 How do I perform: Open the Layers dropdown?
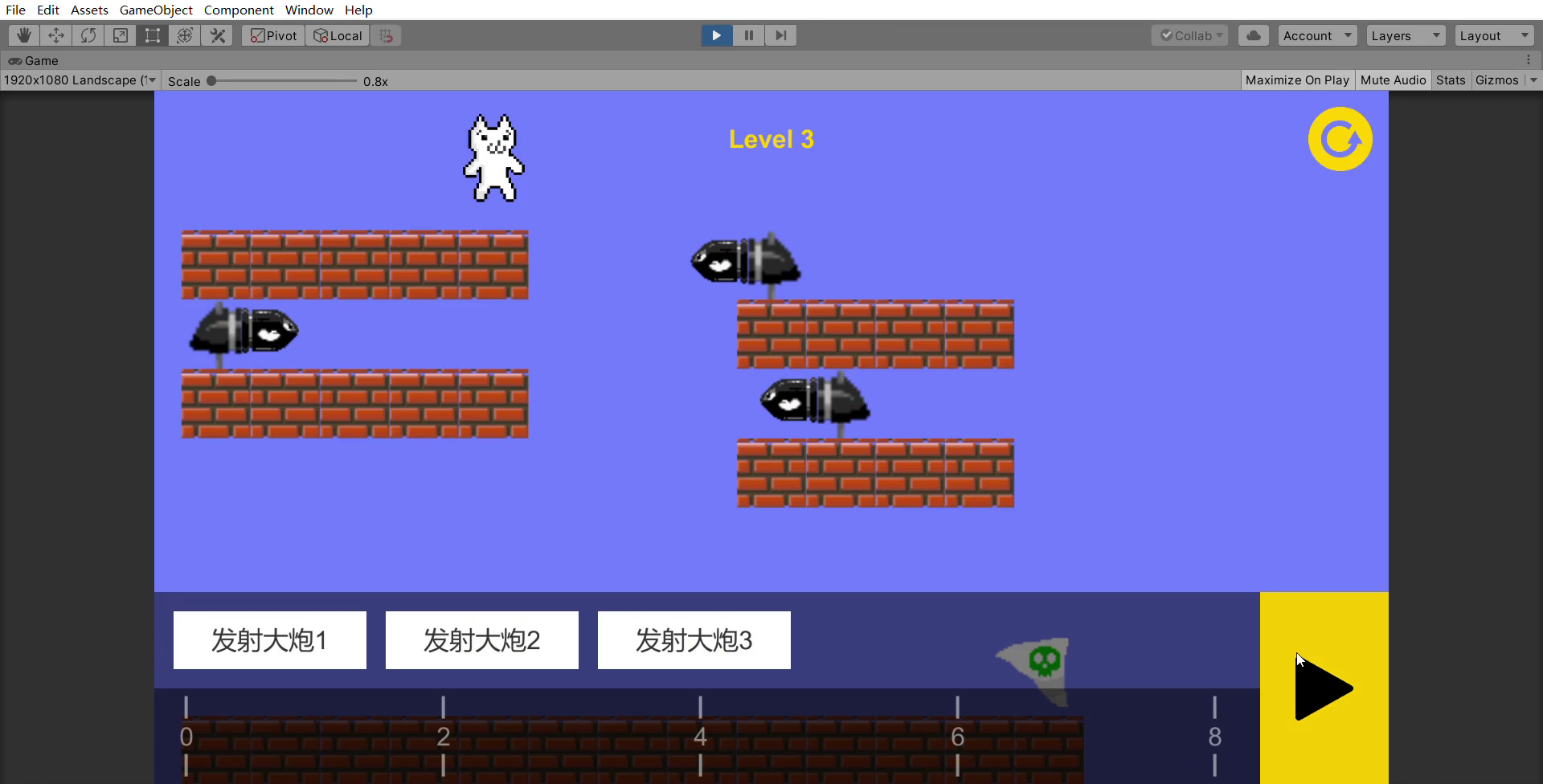point(1406,35)
